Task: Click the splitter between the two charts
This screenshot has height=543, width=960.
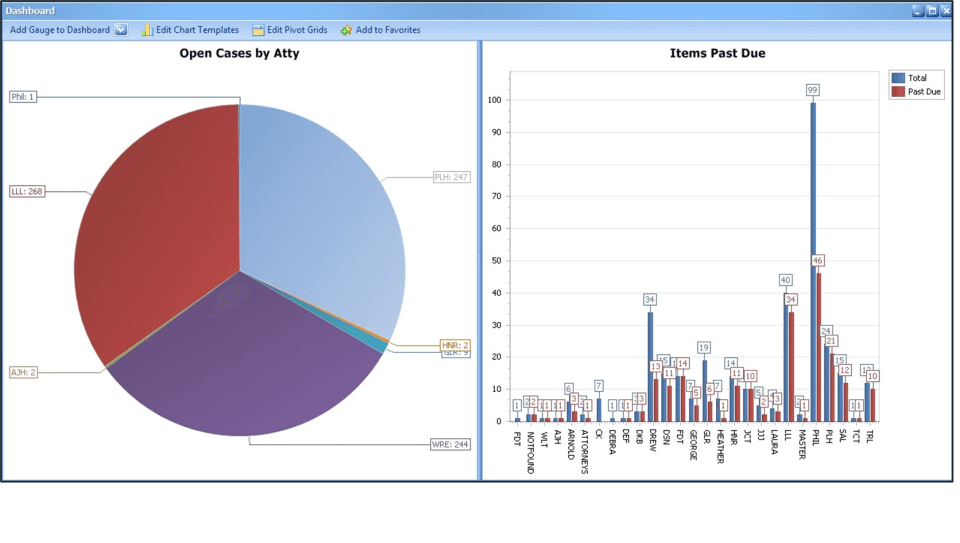Action: [x=480, y=260]
